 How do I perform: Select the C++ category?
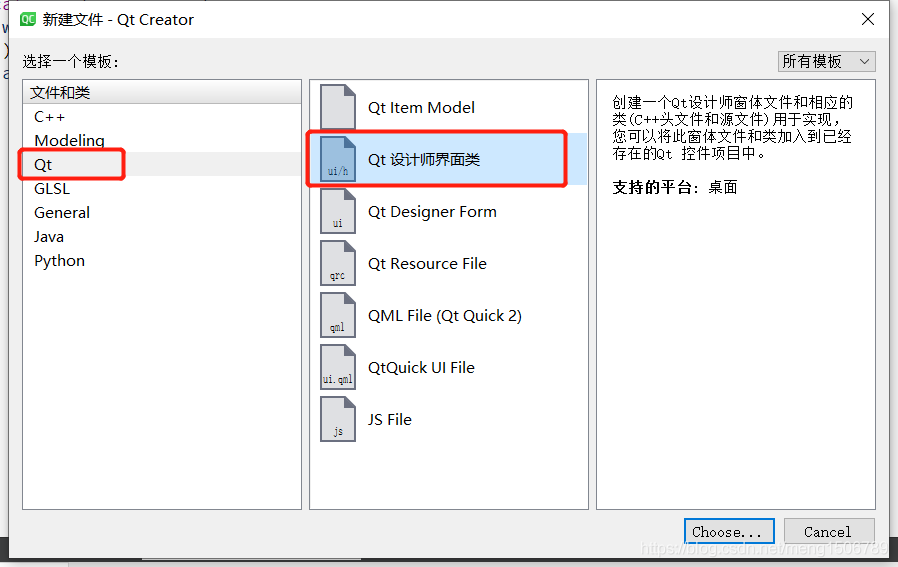pos(162,116)
